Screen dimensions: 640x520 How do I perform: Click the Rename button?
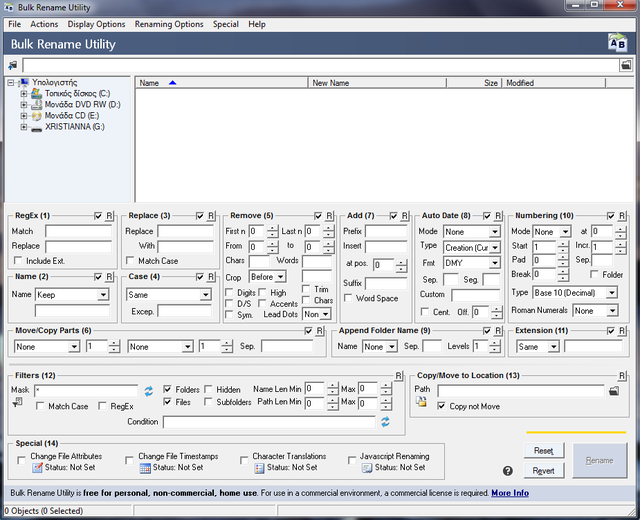(x=600, y=460)
